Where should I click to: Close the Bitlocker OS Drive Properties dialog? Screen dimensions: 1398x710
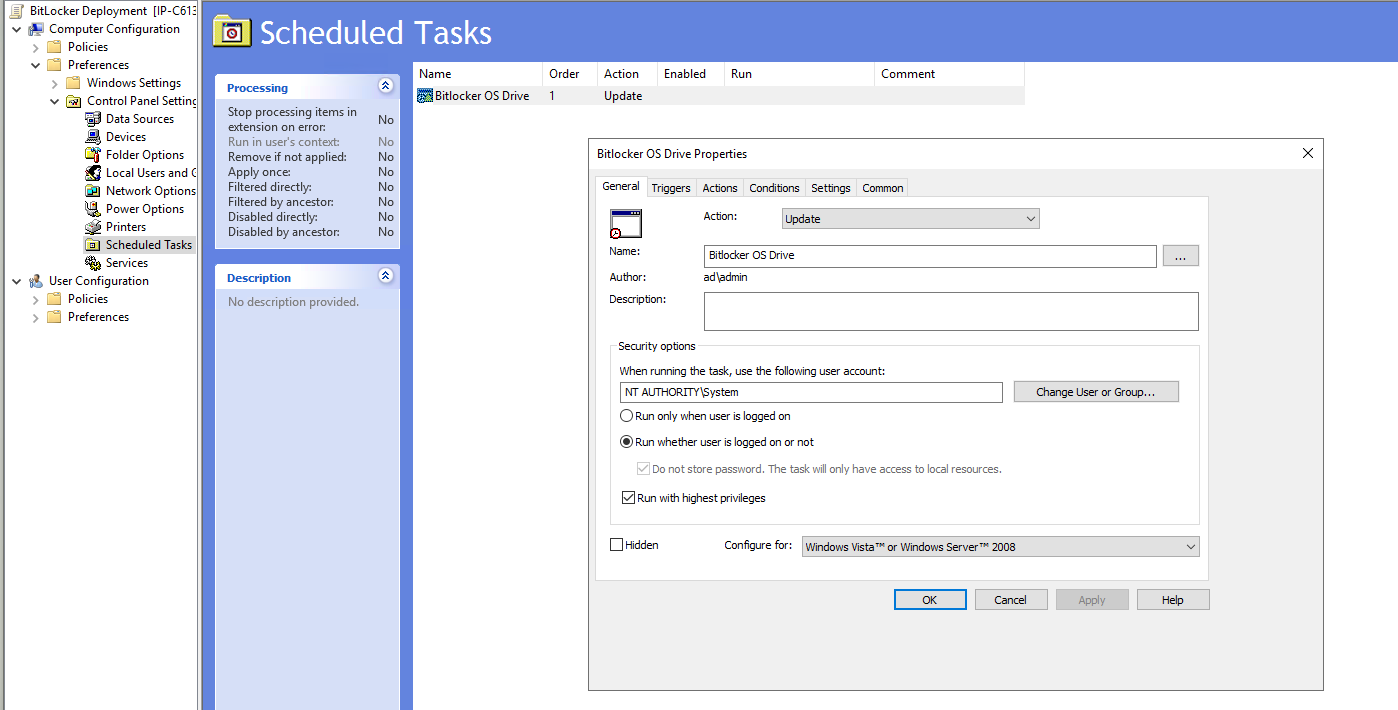(x=1307, y=153)
